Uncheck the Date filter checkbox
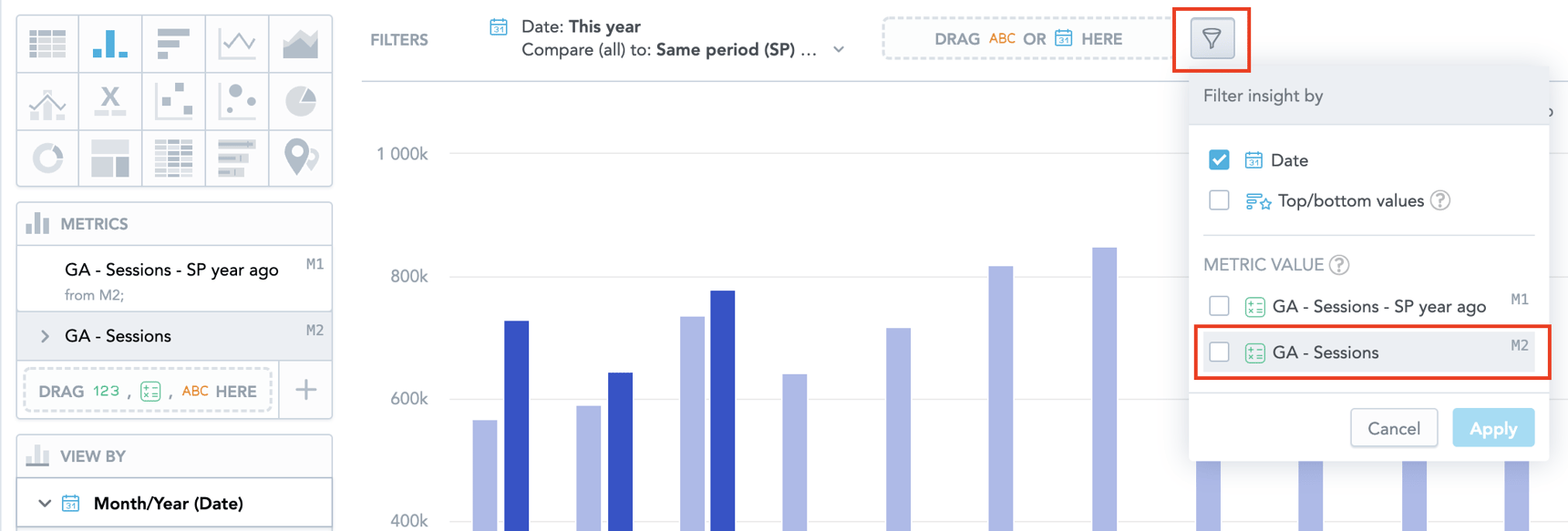 pyautogui.click(x=1219, y=159)
